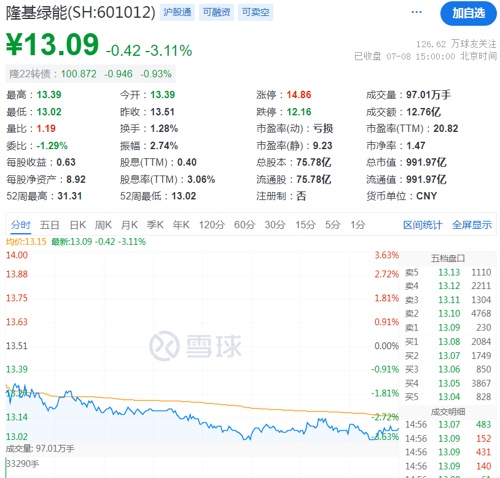Click the 量比 value 1.19
Viewport: 500px width, 478px height.
[46, 129]
